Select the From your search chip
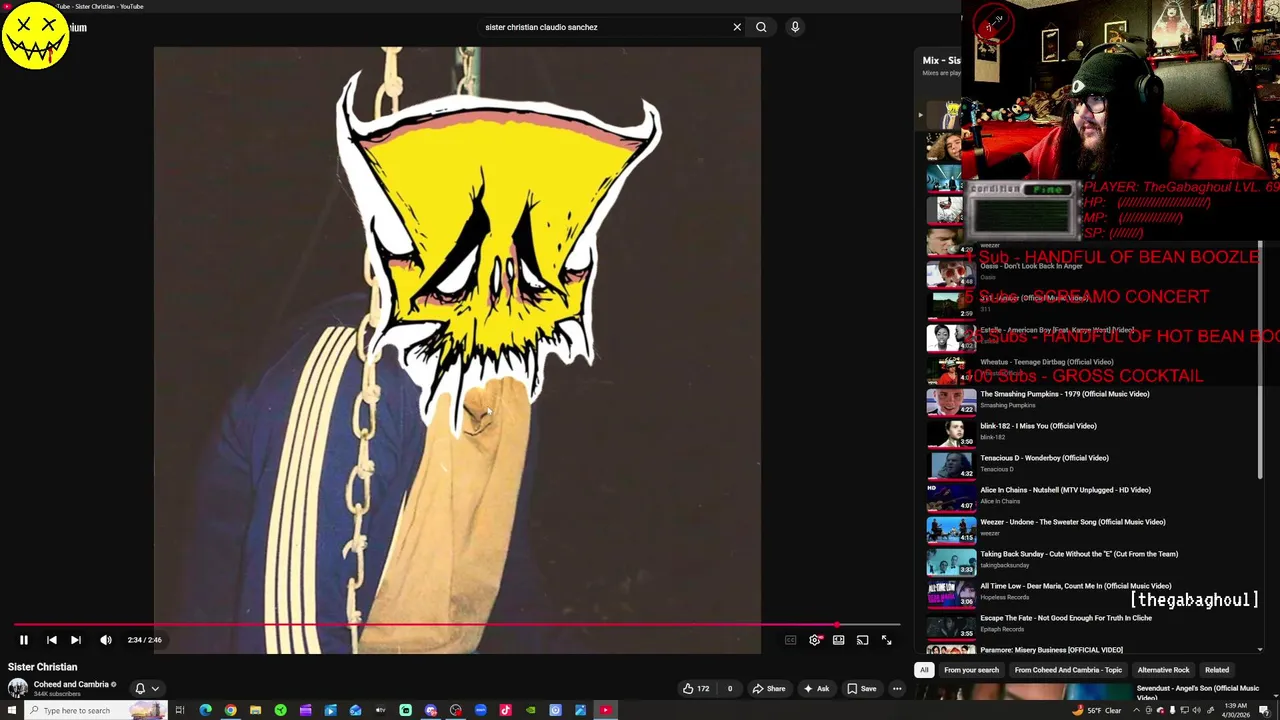 click(x=971, y=670)
